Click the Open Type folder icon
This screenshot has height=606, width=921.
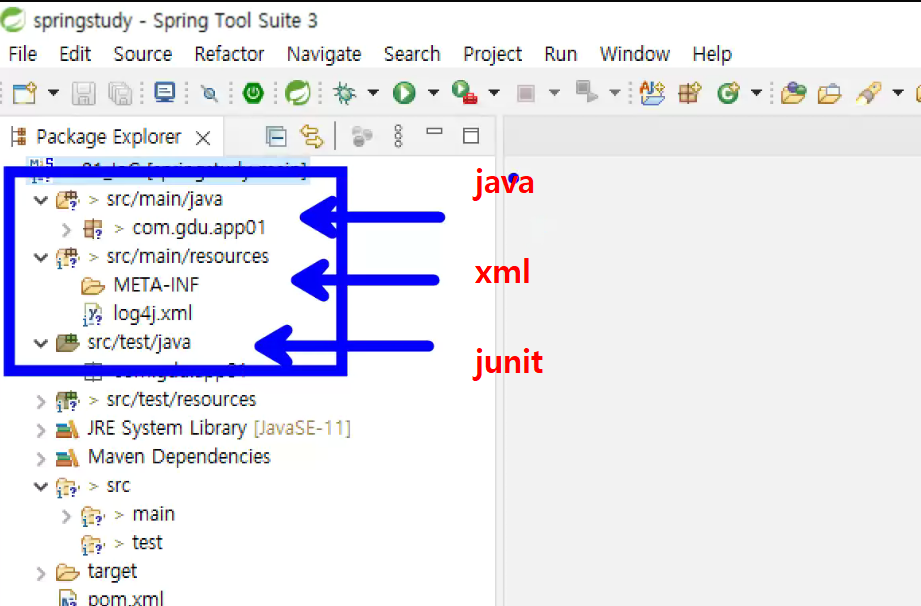tap(793, 93)
